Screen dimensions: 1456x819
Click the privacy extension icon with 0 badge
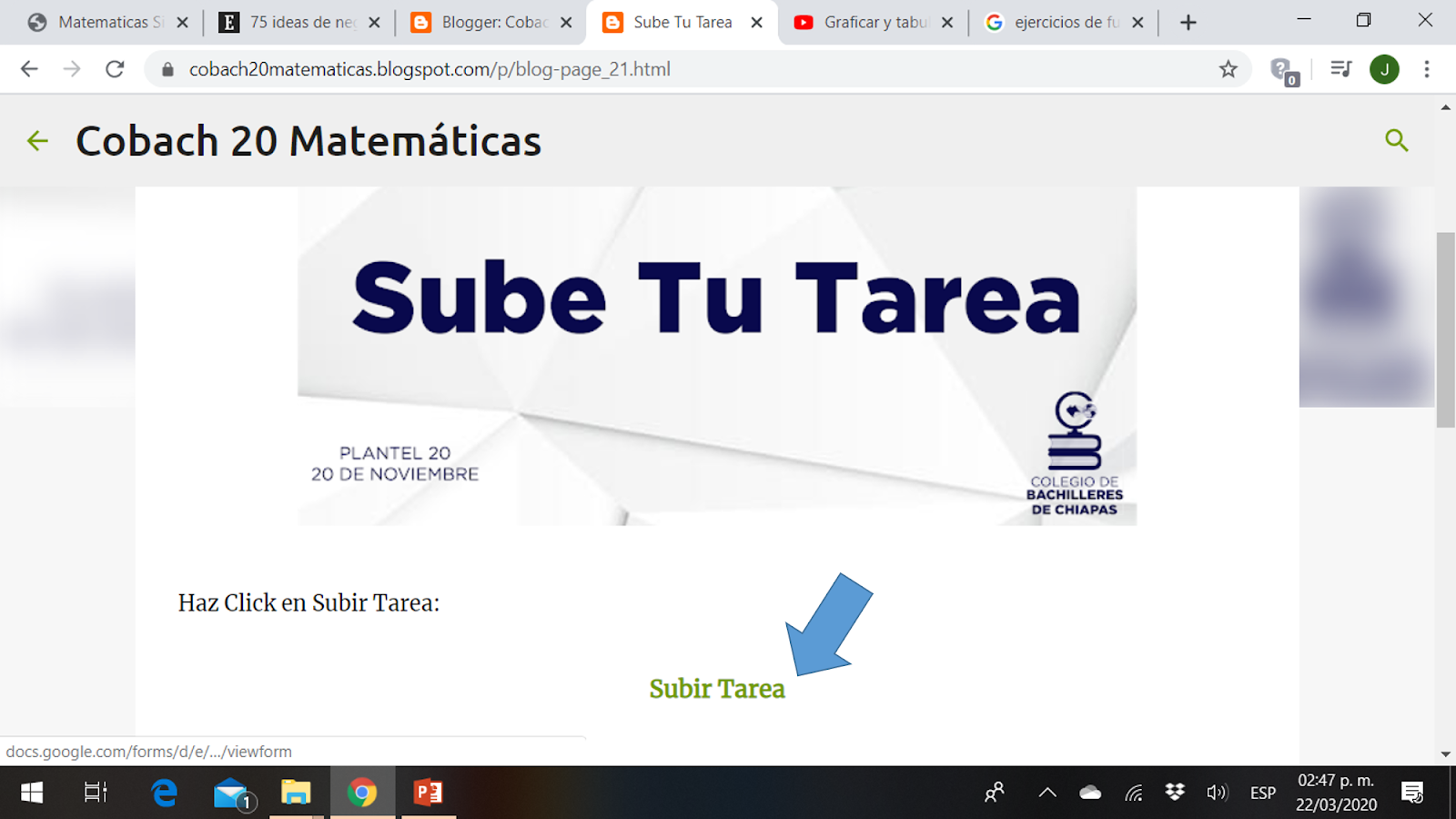click(x=1283, y=68)
